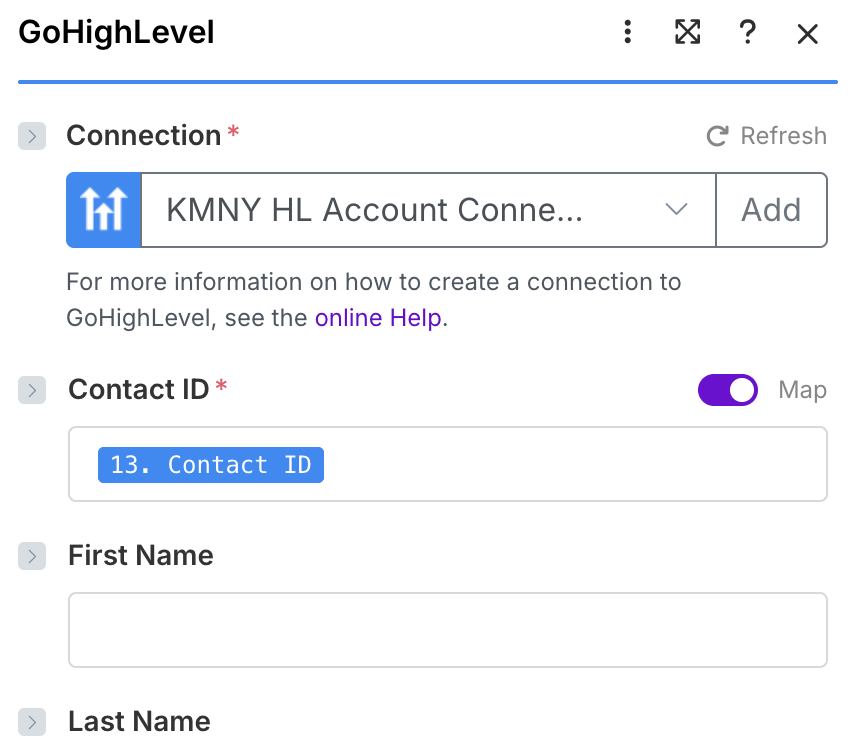848x750 pixels.
Task: Focus the First Name input field
Action: pos(447,630)
